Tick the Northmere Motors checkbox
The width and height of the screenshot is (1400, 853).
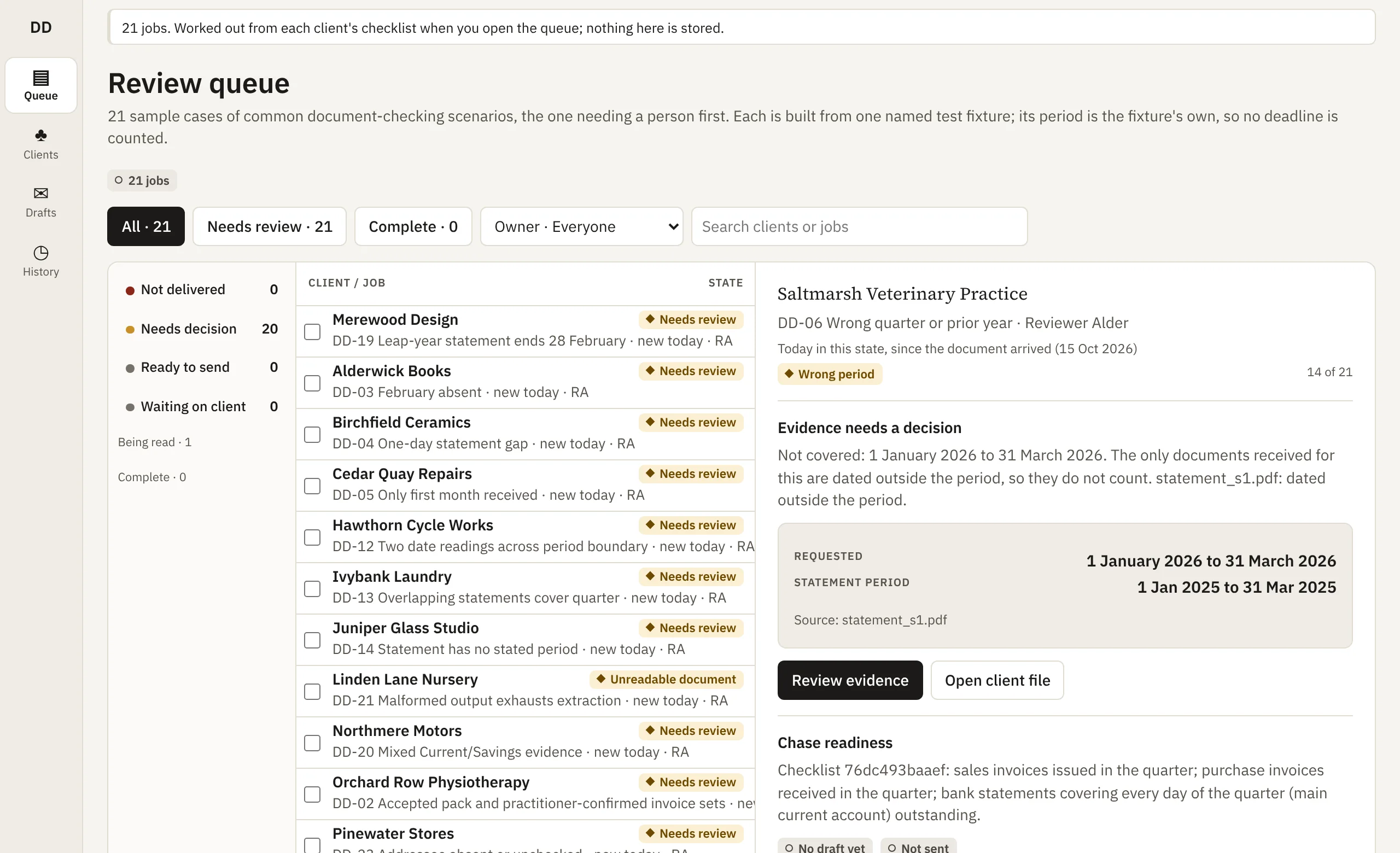coord(312,743)
